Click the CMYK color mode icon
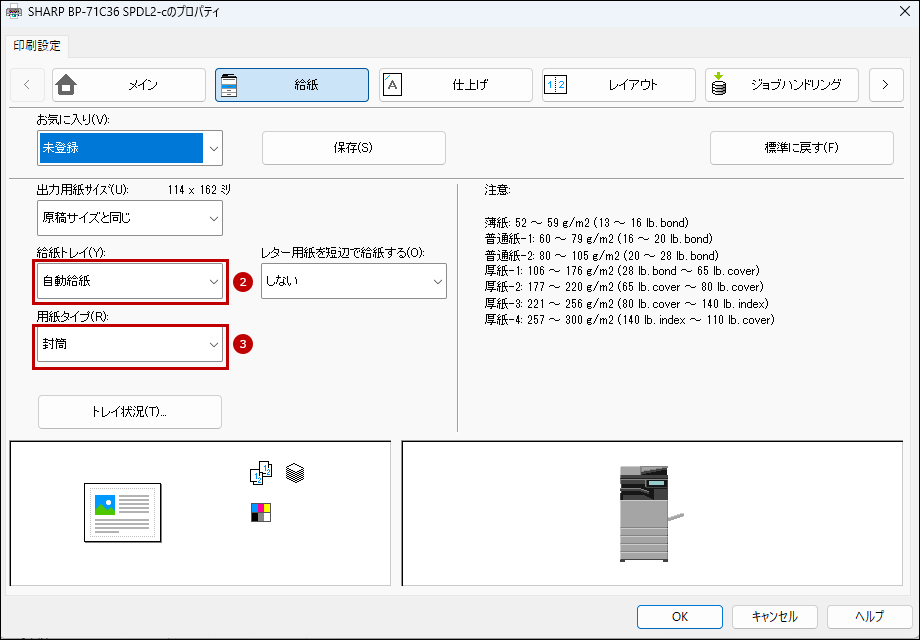This screenshot has height=640, width=920. (260, 513)
